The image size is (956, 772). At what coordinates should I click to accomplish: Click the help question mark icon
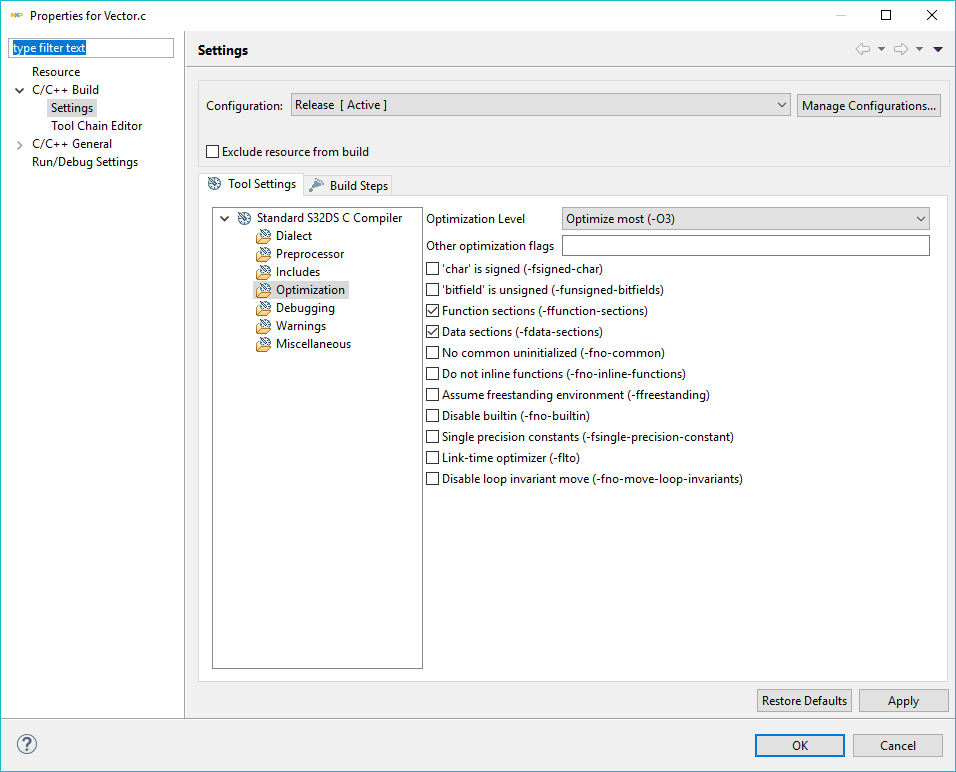point(27,744)
